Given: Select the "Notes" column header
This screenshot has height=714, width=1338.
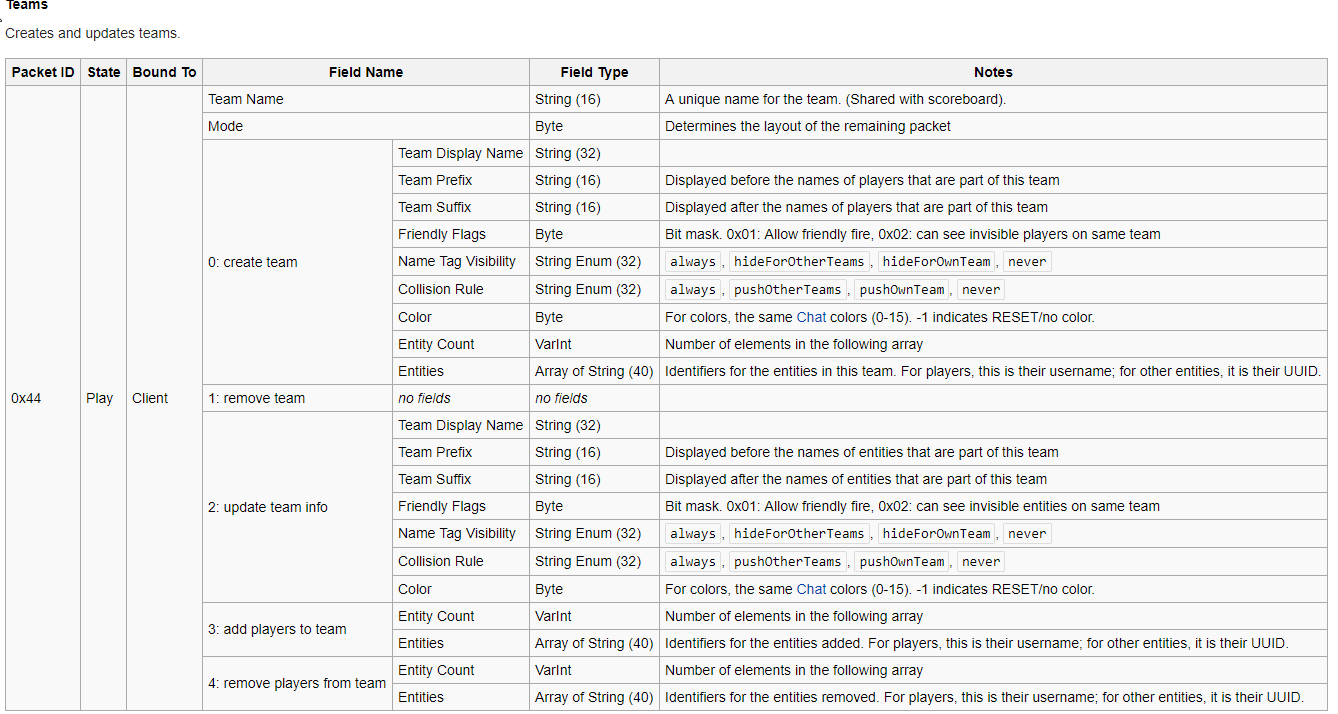Looking at the screenshot, I should pos(993,72).
